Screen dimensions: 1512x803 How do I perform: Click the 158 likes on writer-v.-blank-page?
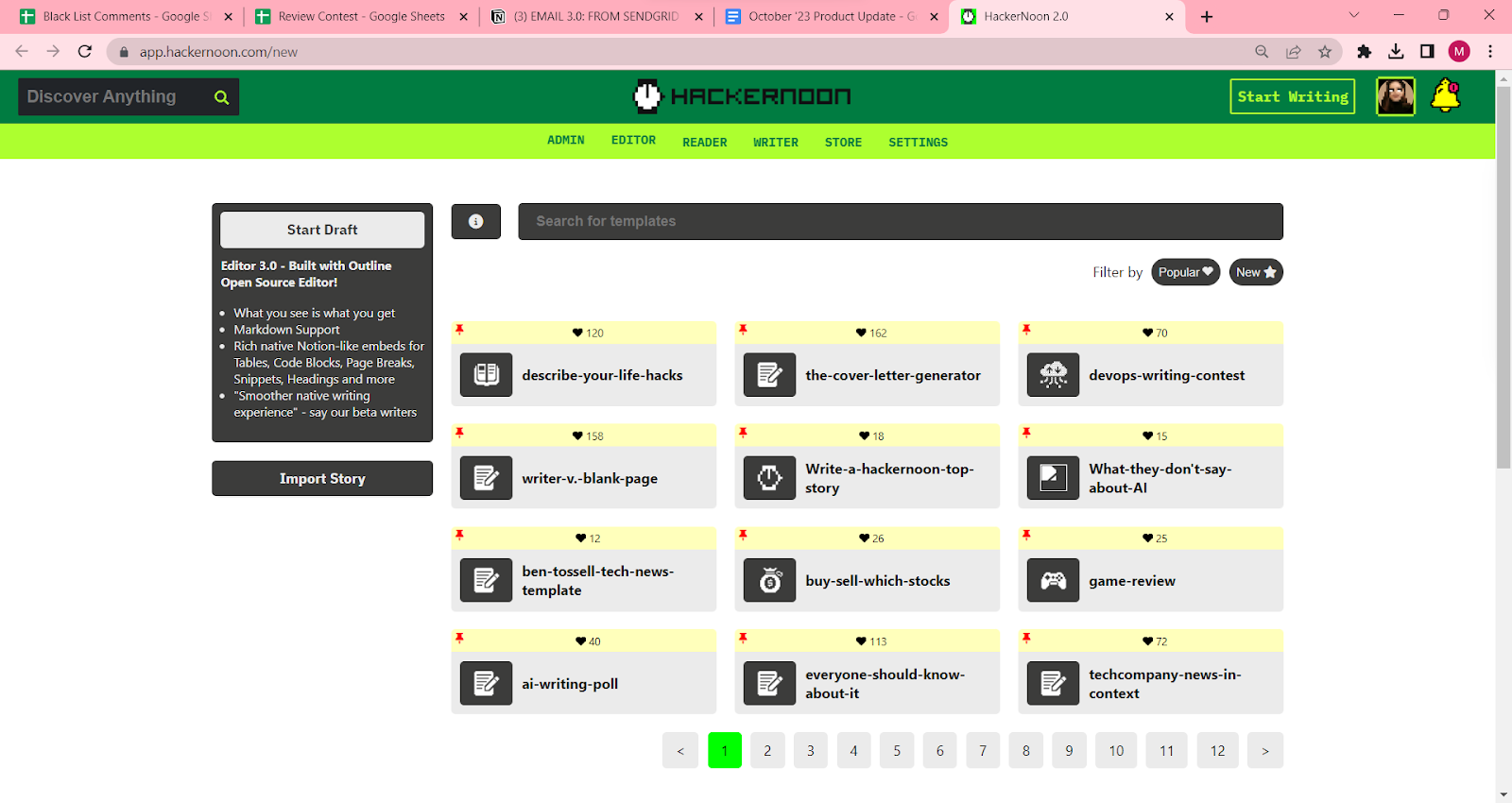click(588, 436)
